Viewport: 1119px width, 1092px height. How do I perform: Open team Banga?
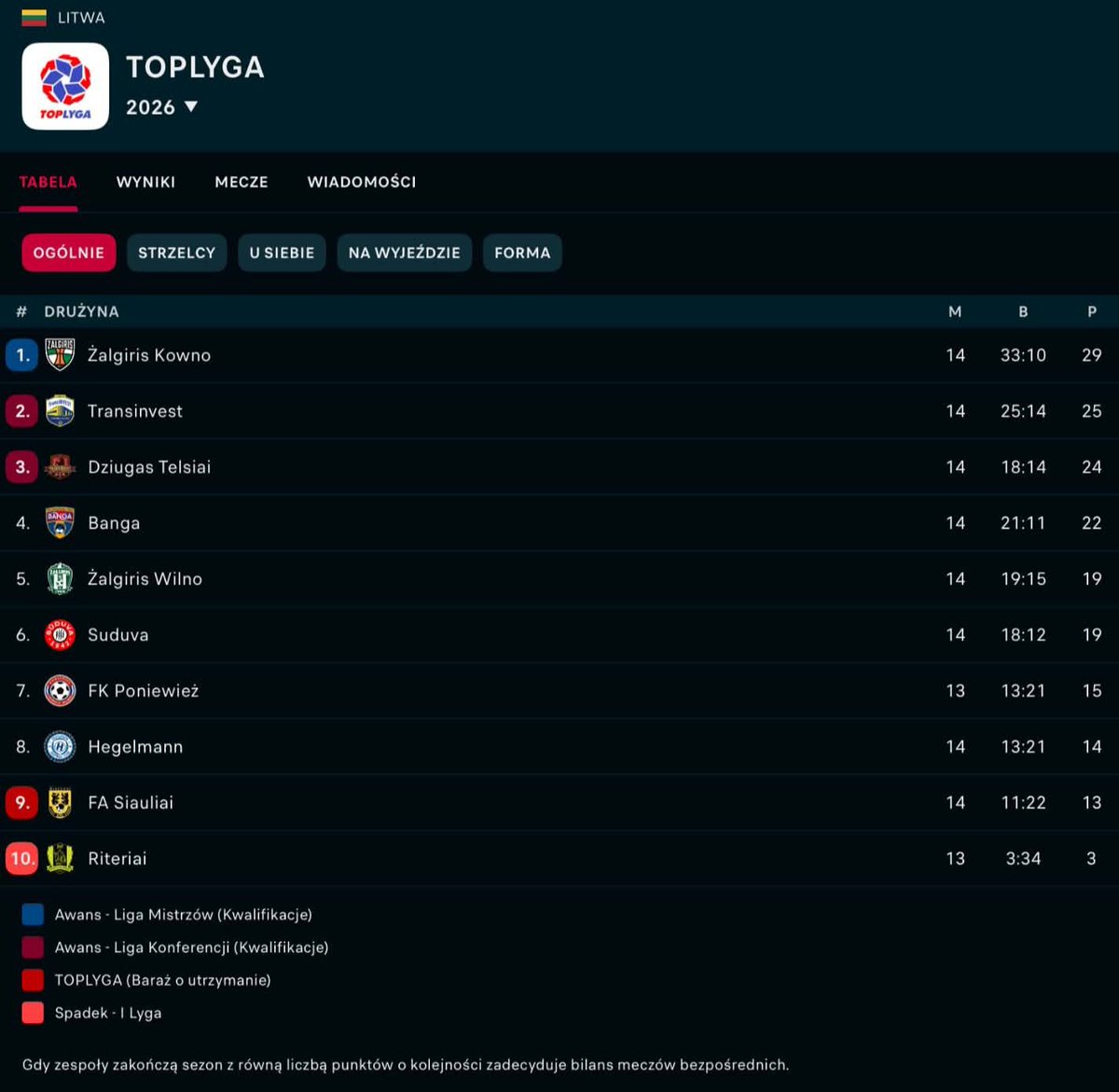click(x=114, y=523)
